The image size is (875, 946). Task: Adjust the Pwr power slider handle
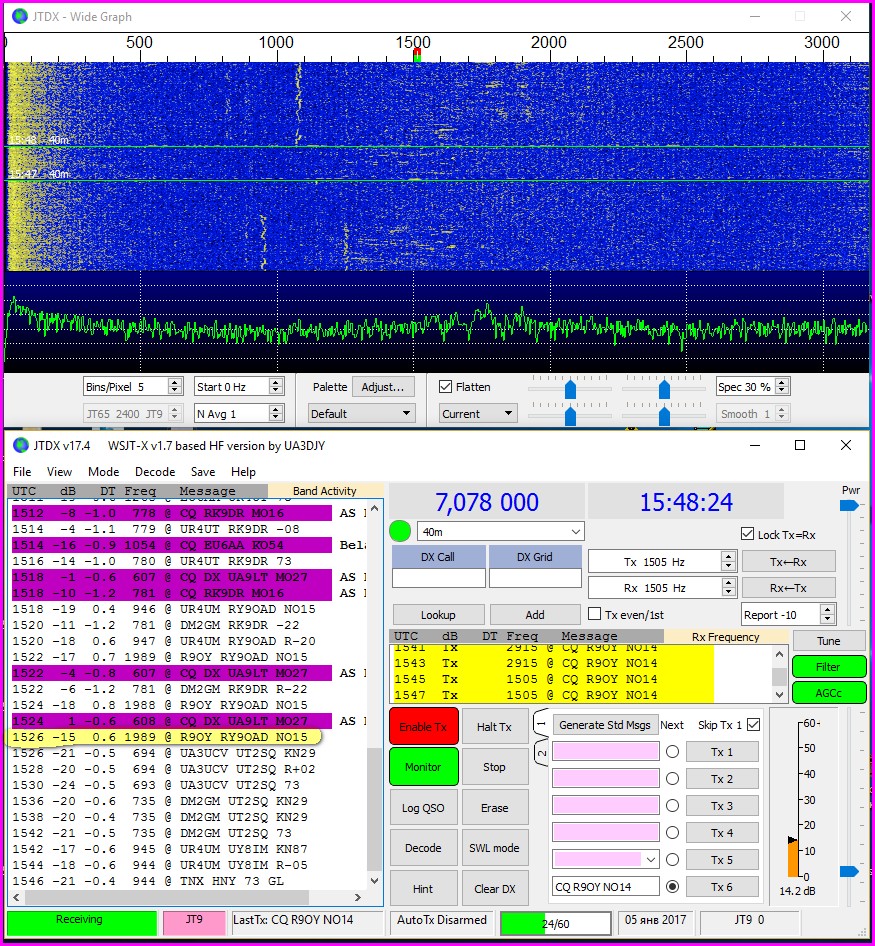[x=848, y=506]
